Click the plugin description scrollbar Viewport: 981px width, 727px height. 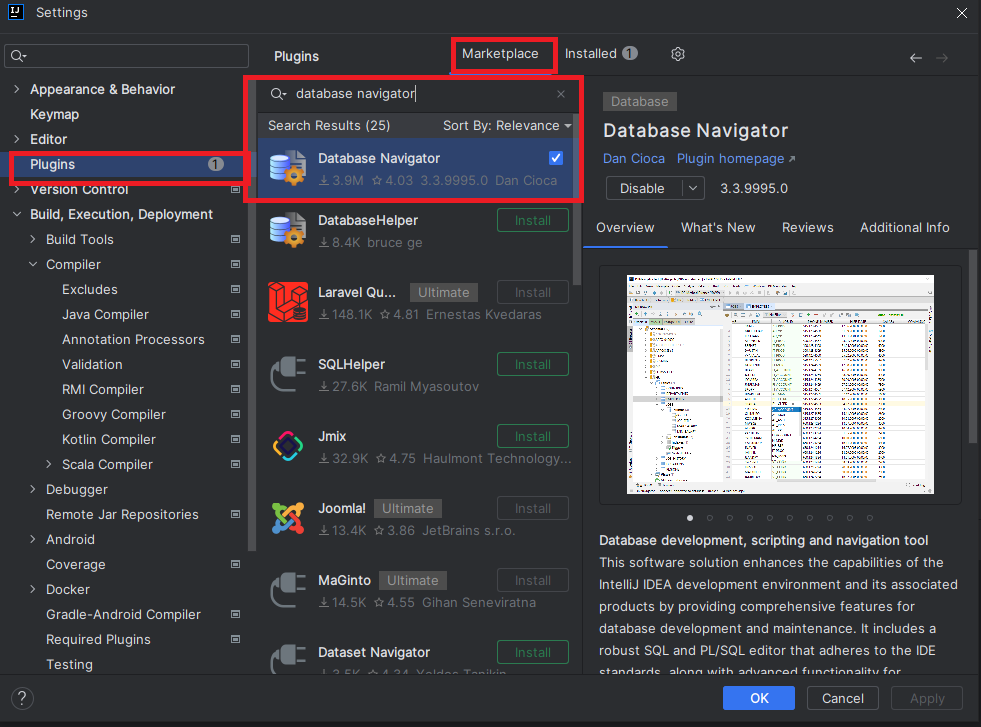973,347
